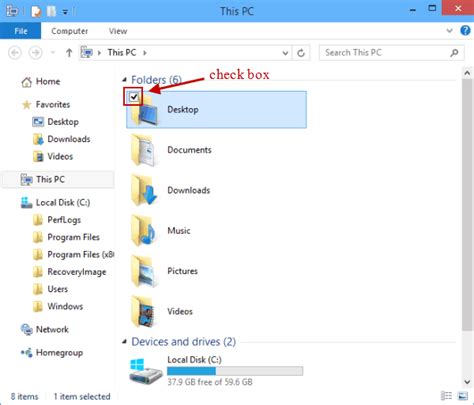Open the Users folder in the tree
Image resolution: width=474 pixels, height=405 pixels.
(x=58, y=289)
